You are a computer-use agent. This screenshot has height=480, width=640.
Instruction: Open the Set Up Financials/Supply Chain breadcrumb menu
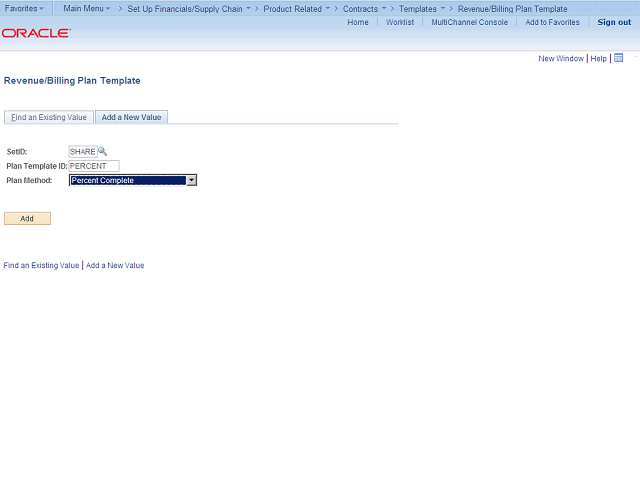coord(189,9)
